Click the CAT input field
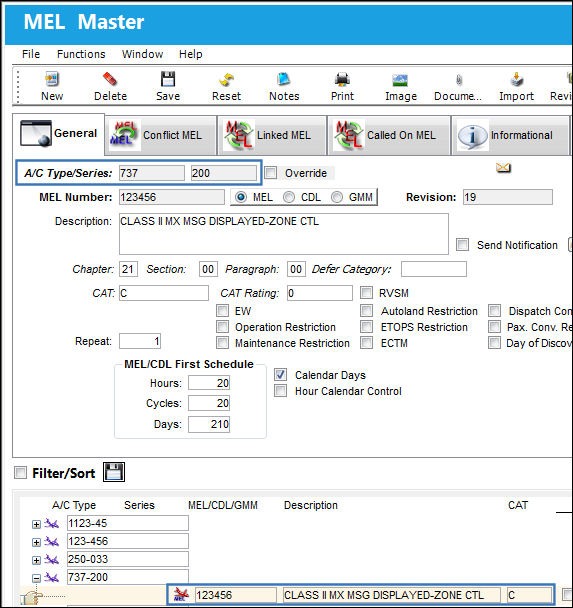The width and height of the screenshot is (573, 608). 164,293
